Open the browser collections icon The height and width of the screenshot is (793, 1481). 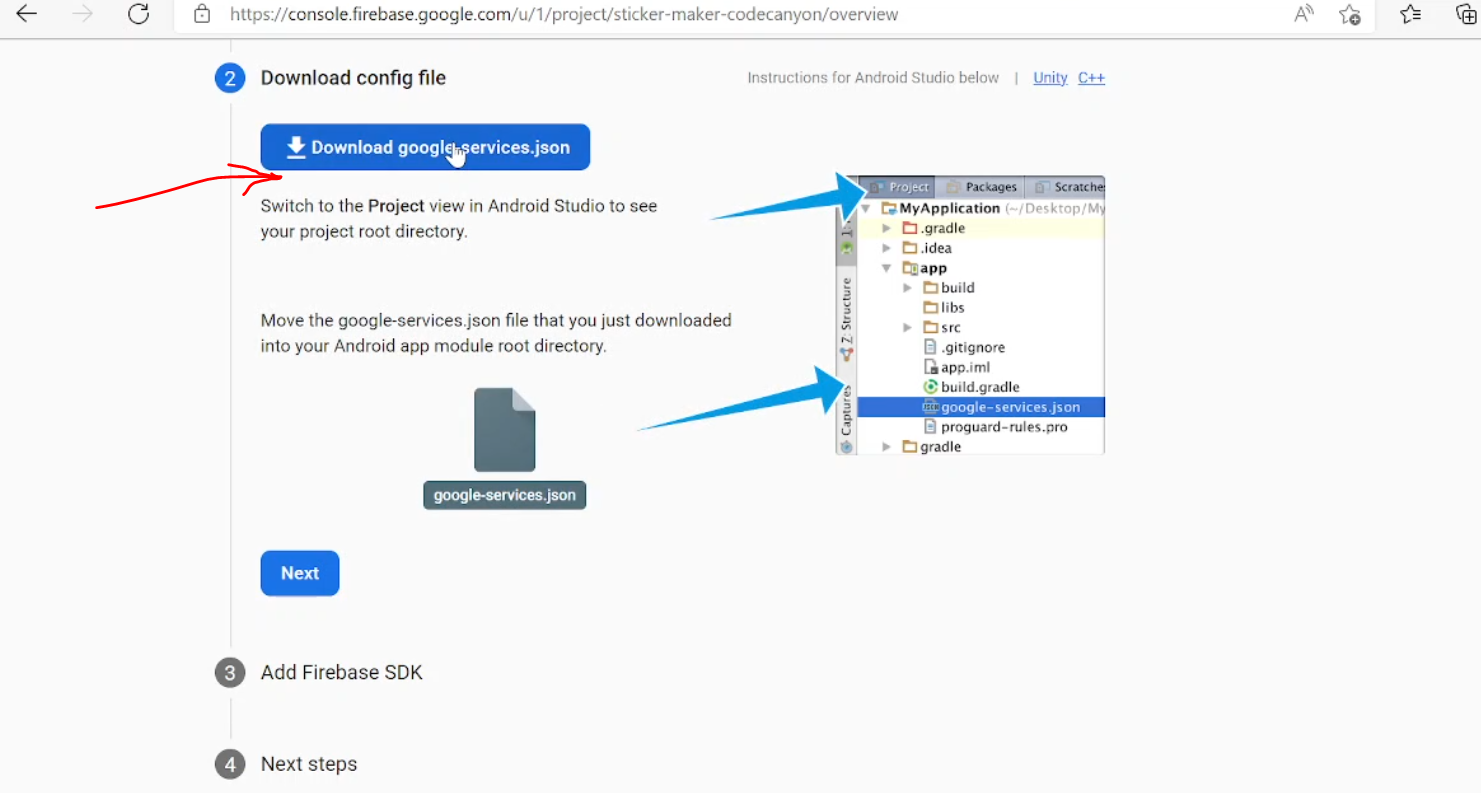coord(1466,14)
